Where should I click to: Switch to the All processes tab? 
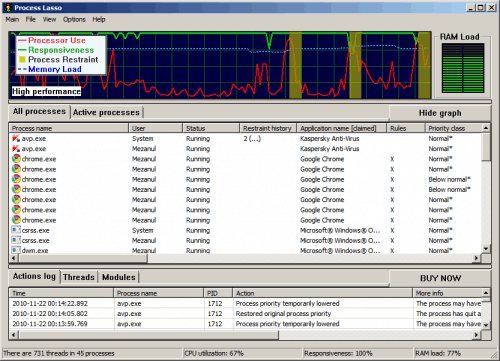coord(39,111)
